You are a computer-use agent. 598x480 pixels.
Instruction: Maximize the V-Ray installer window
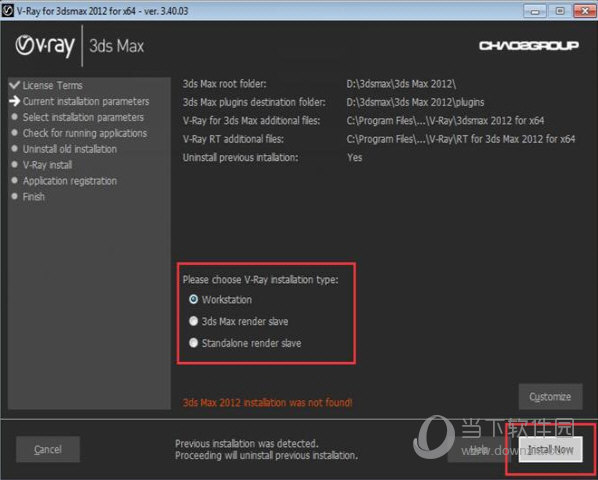click(560, 11)
